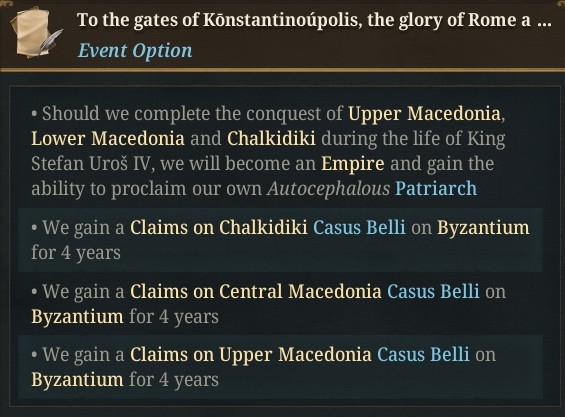
Task: Click Casus Belli in the Chalkidiki row
Action: pyautogui.click(x=359, y=227)
